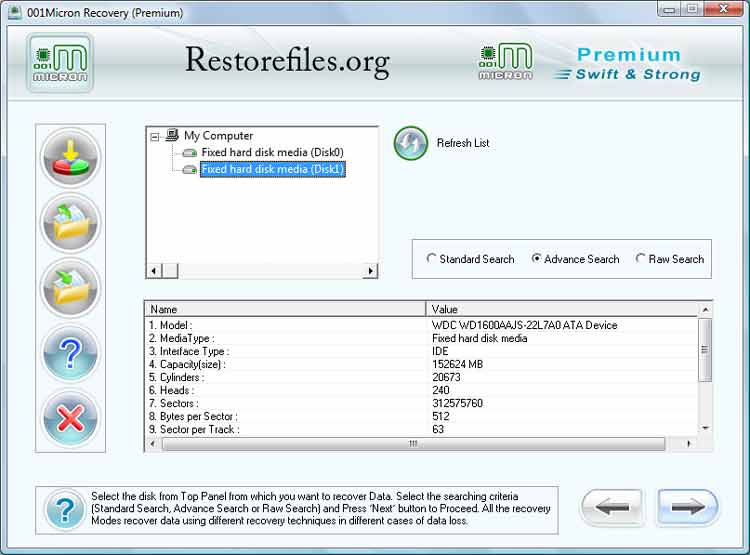
Task: Click the '6. Heads :' row
Action: (x=421, y=390)
